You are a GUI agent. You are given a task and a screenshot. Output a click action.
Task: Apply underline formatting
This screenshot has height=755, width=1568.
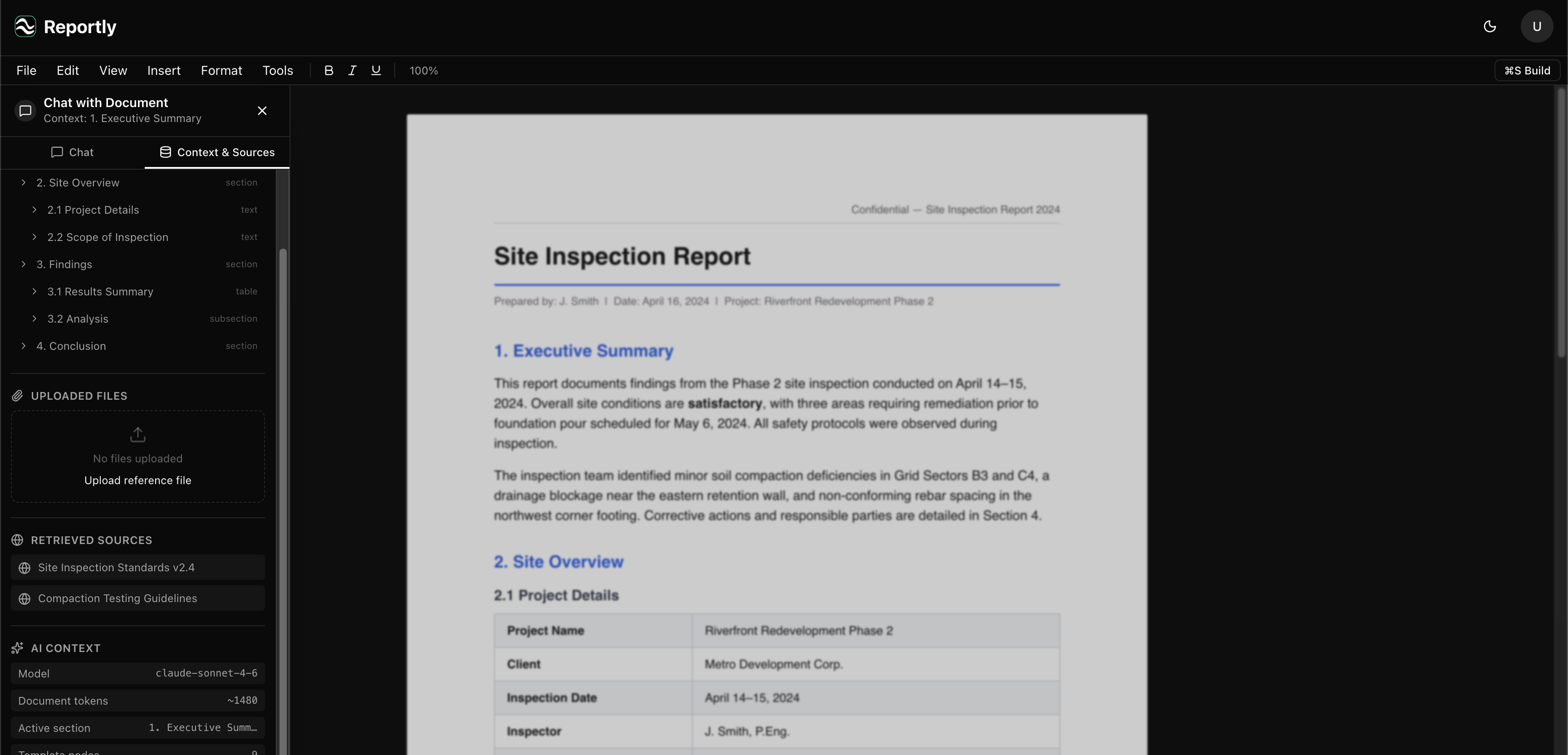376,70
